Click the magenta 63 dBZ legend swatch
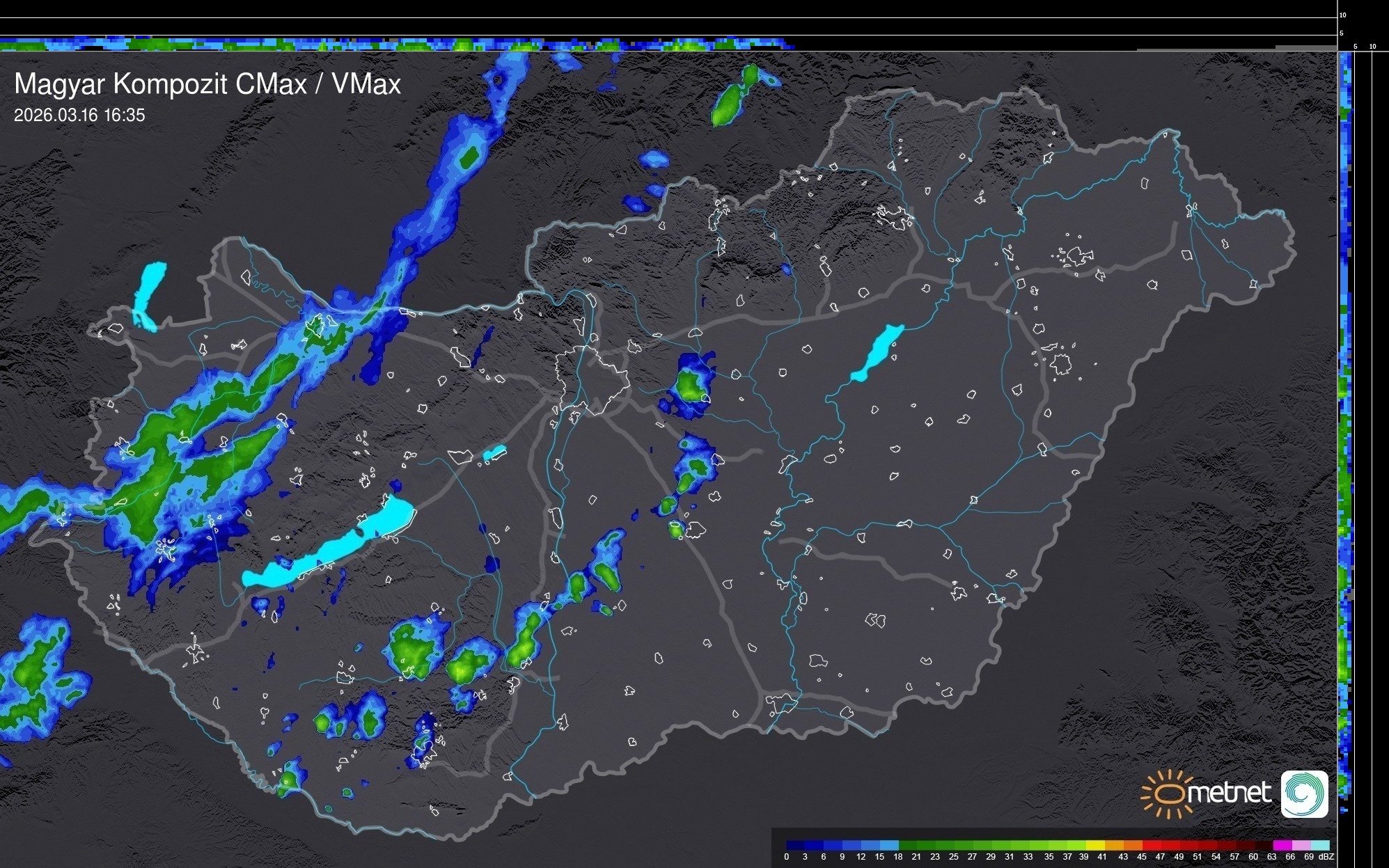This screenshot has height=868, width=1389. click(1282, 845)
